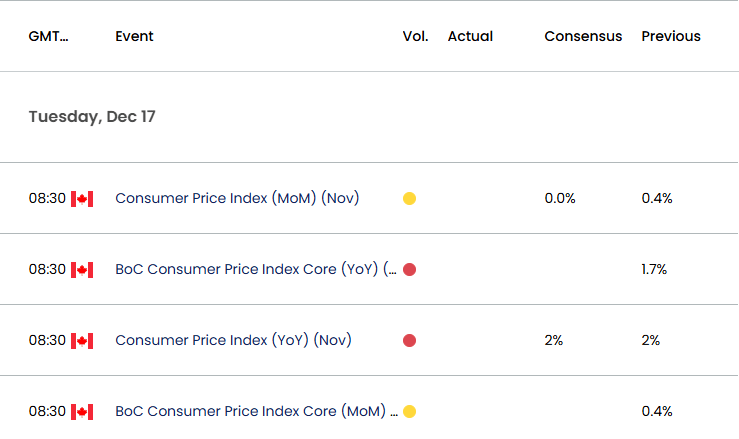Image resolution: width=739 pixels, height=439 pixels.
Task: Click Canada flag beside CPI (MoM) event
Action: coord(82,199)
